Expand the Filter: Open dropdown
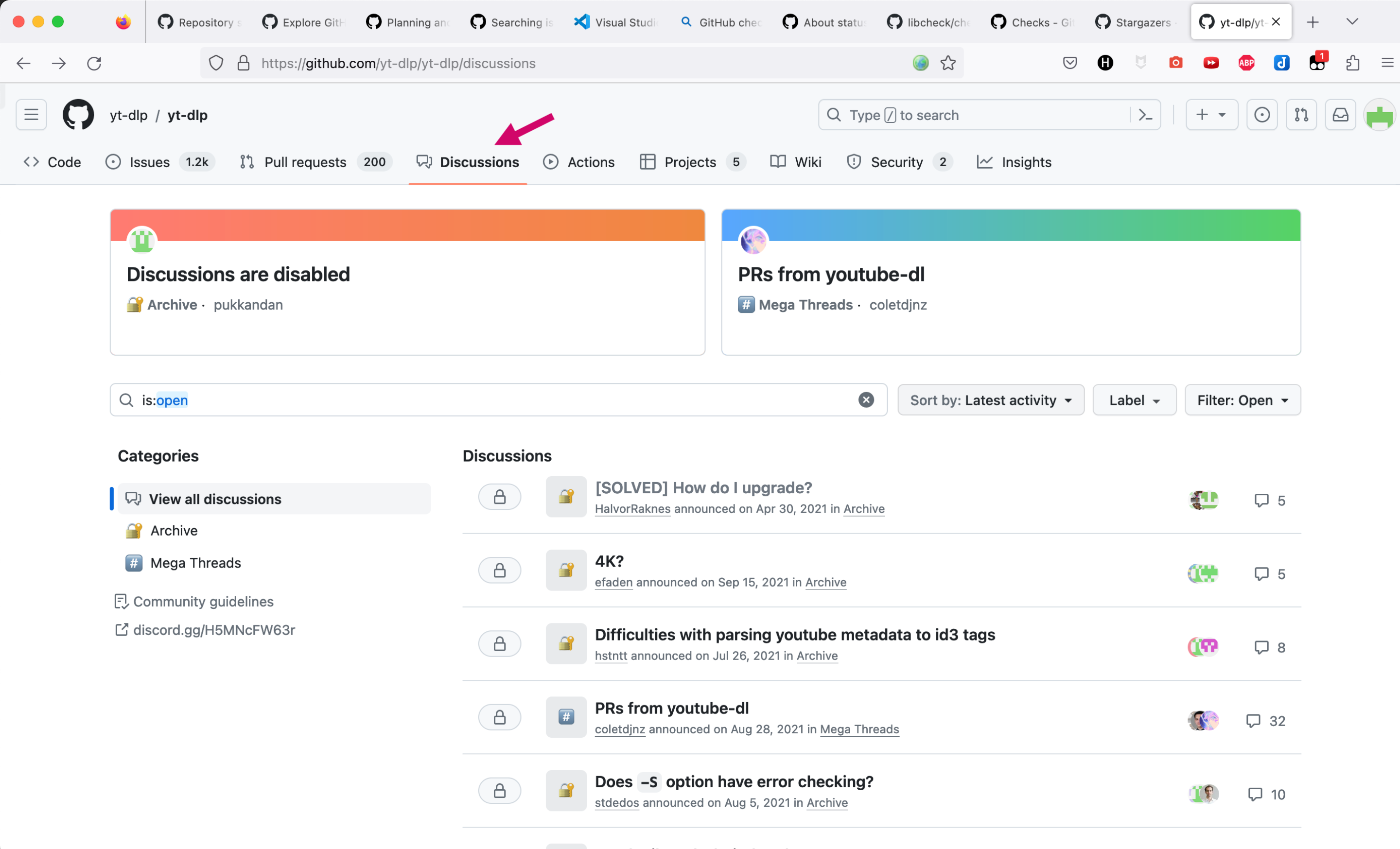Screen dimensions: 1400x849 tap(1242, 400)
